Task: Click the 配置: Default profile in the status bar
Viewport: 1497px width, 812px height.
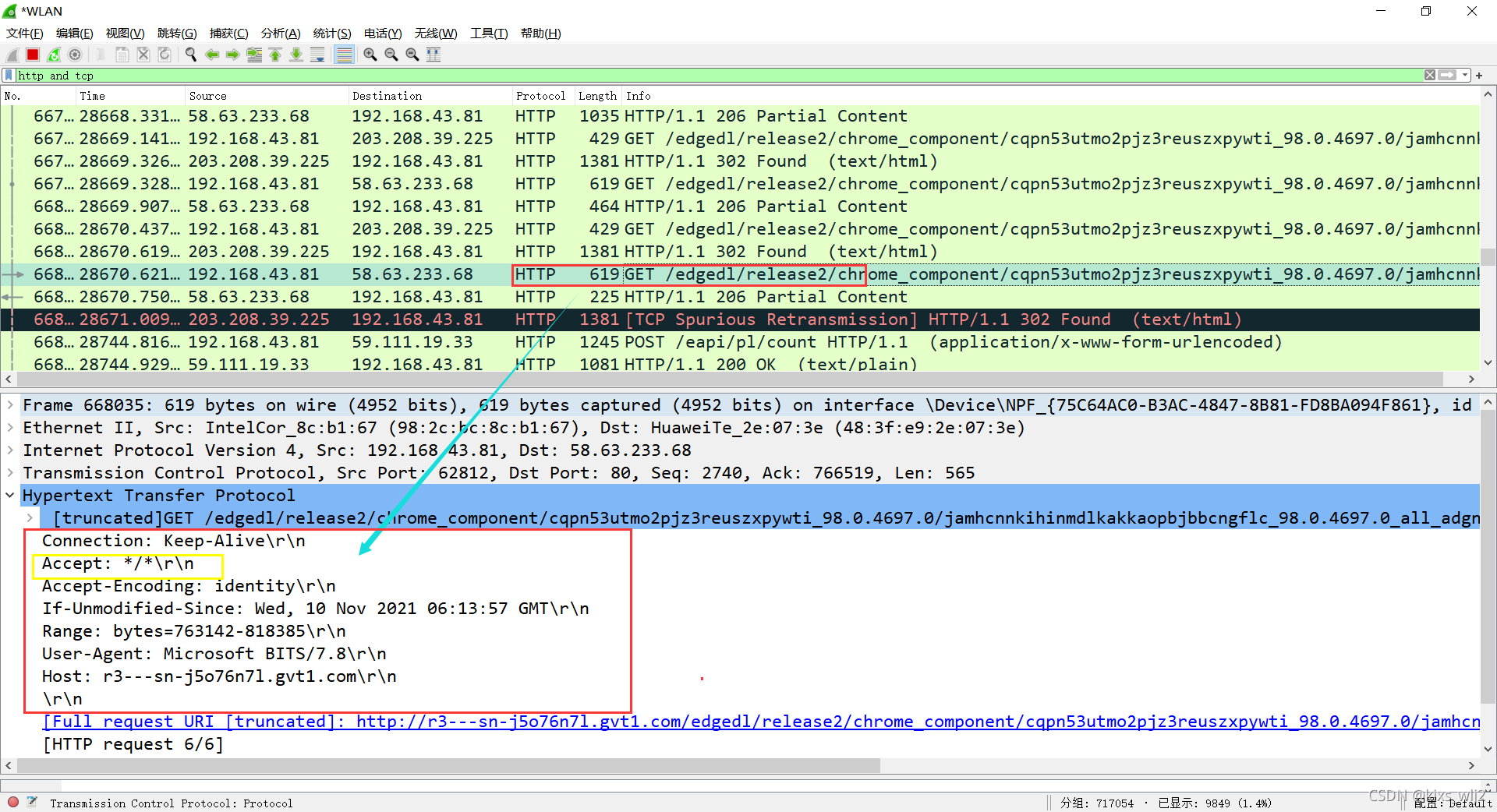Action: [1453, 803]
